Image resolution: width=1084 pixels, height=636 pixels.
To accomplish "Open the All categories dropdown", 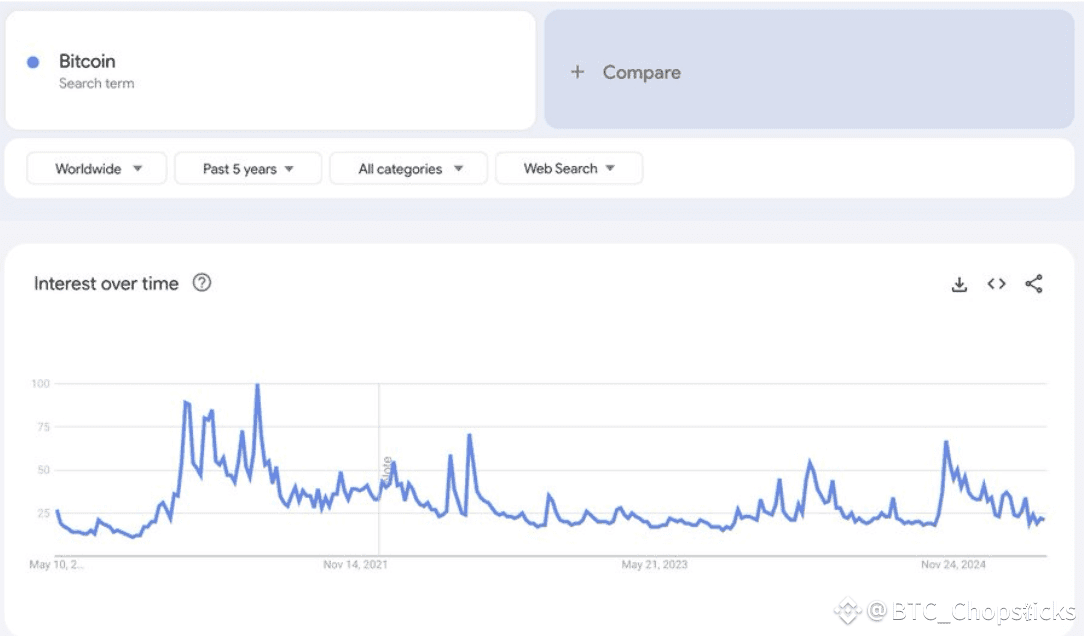I will [x=409, y=169].
